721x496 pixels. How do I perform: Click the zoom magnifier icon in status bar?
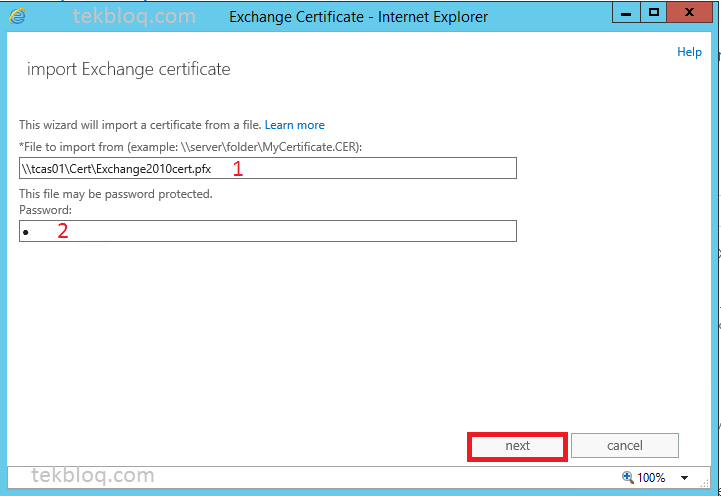(628, 477)
